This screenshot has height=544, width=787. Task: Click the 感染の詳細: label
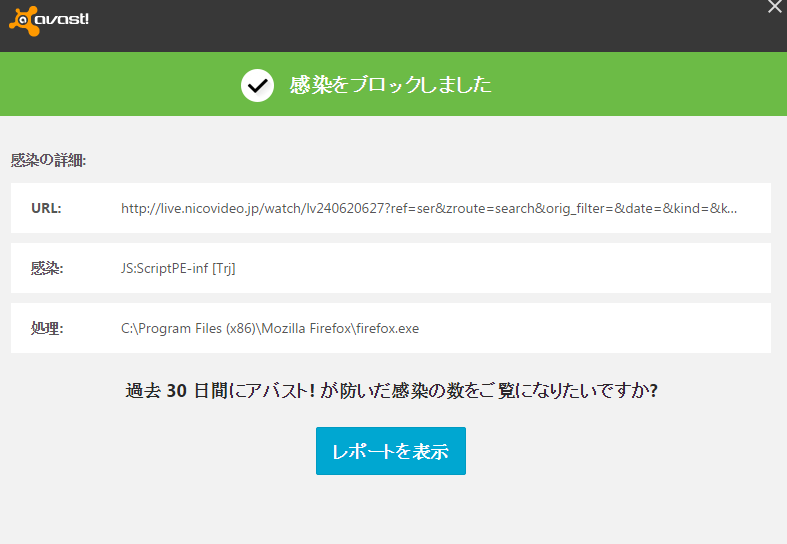pyautogui.click(x=48, y=161)
